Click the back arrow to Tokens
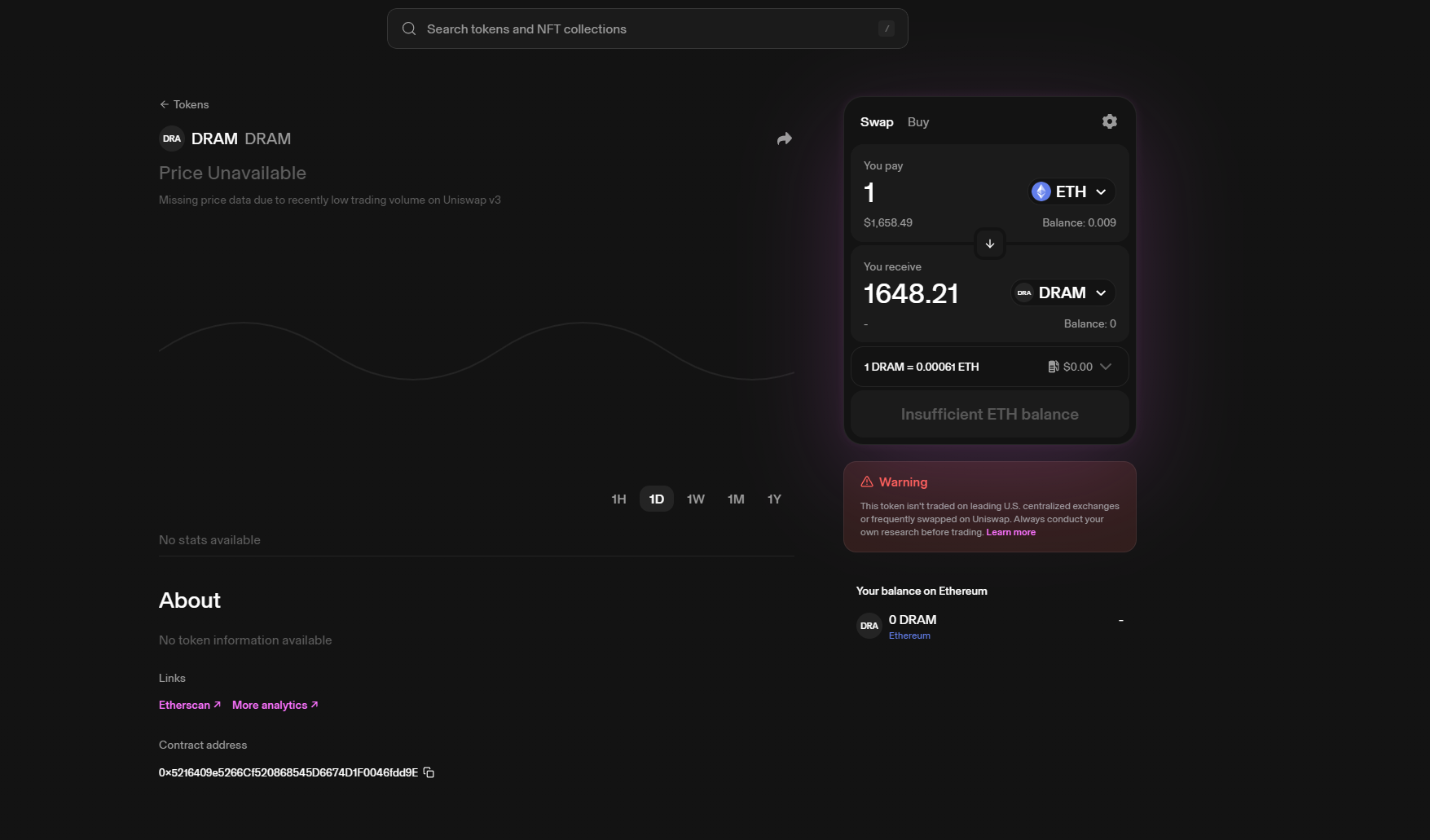This screenshot has height=840, width=1430. 165,104
